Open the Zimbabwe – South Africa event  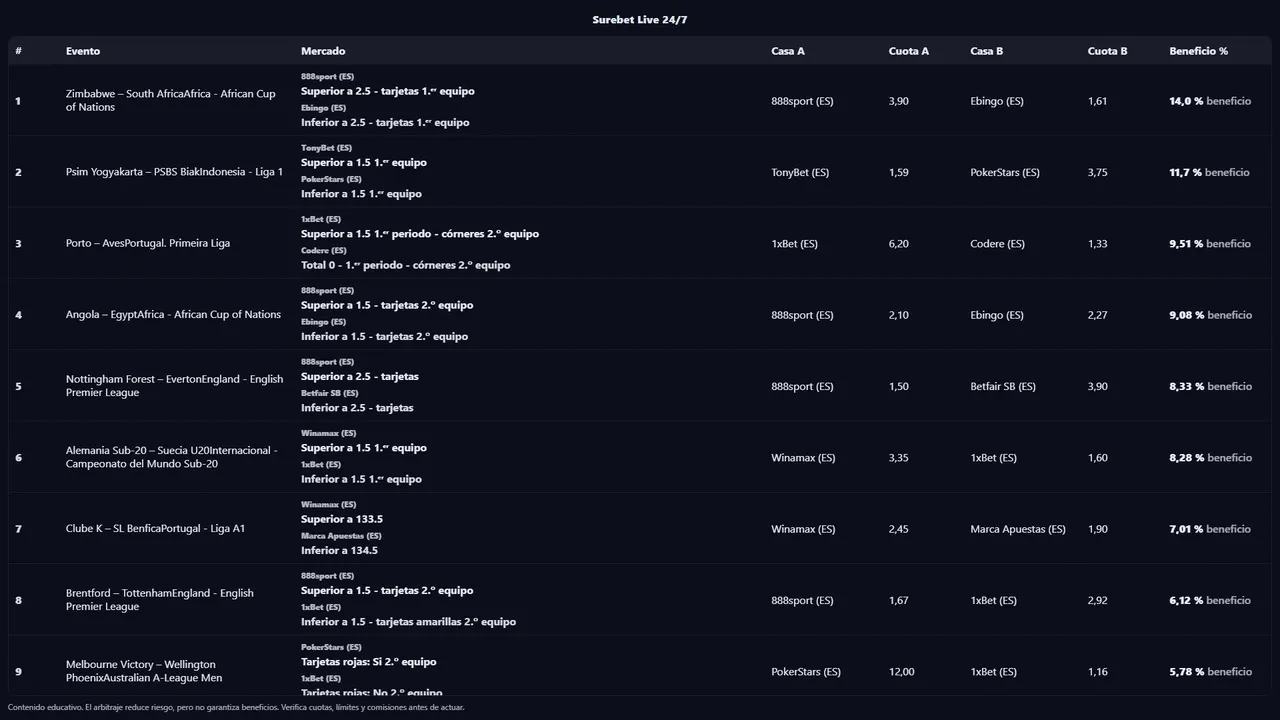click(x=171, y=101)
